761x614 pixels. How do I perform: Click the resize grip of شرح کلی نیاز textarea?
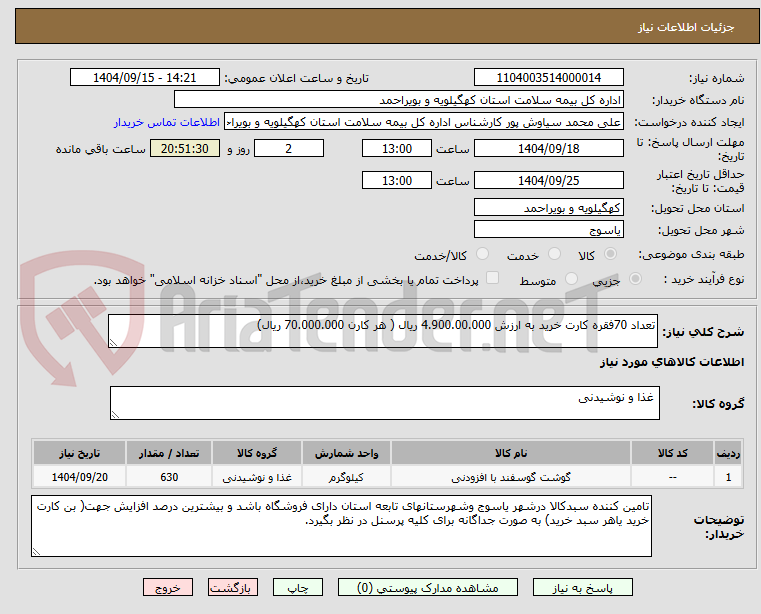click(114, 342)
